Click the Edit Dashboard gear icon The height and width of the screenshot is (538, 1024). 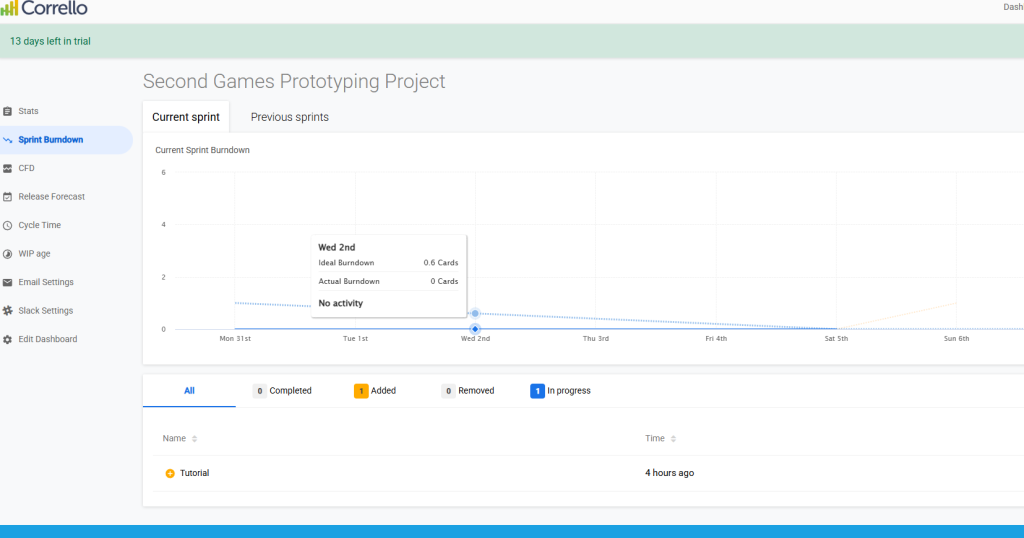click(7, 340)
